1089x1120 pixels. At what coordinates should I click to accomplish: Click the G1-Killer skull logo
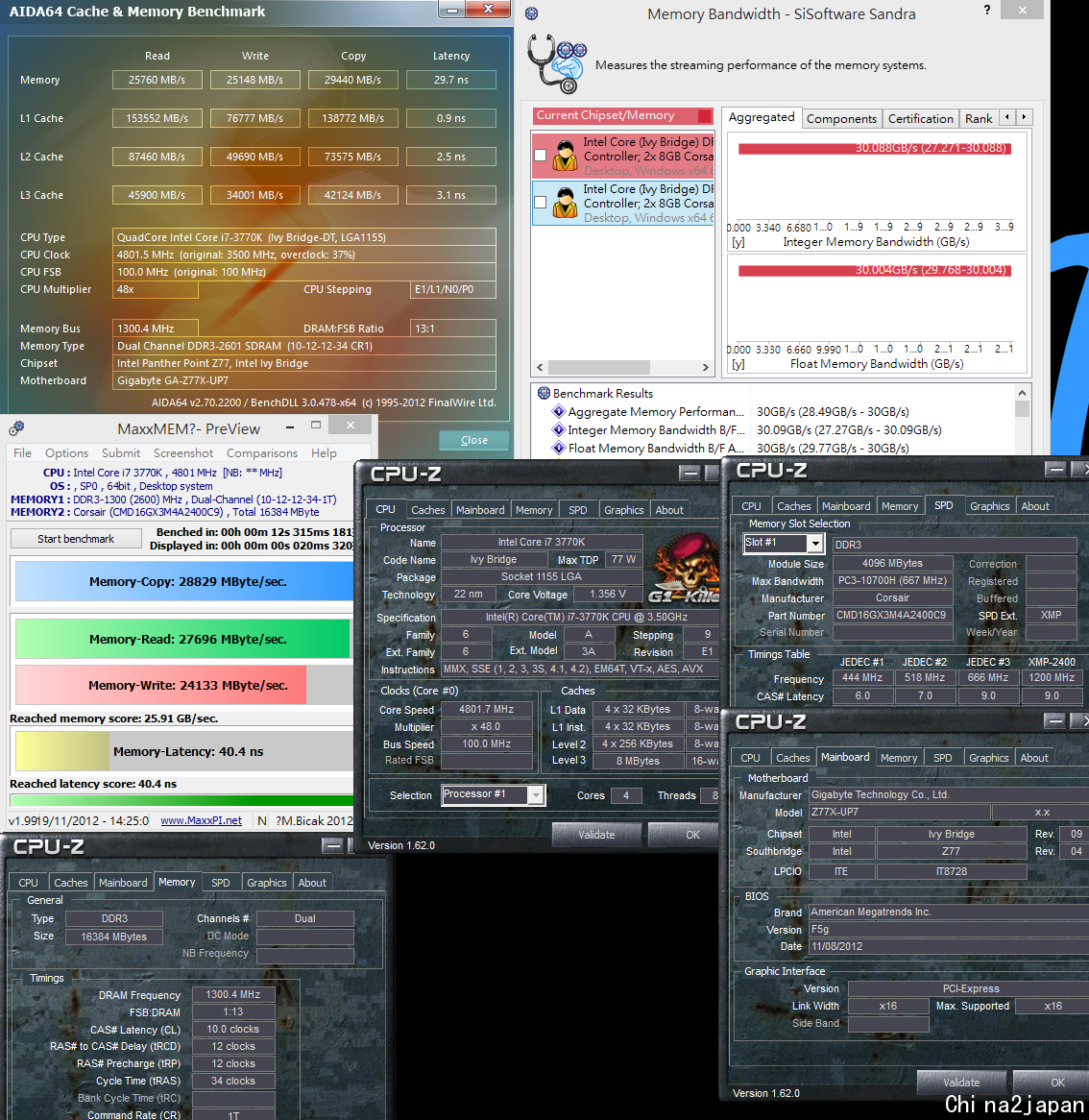click(684, 567)
